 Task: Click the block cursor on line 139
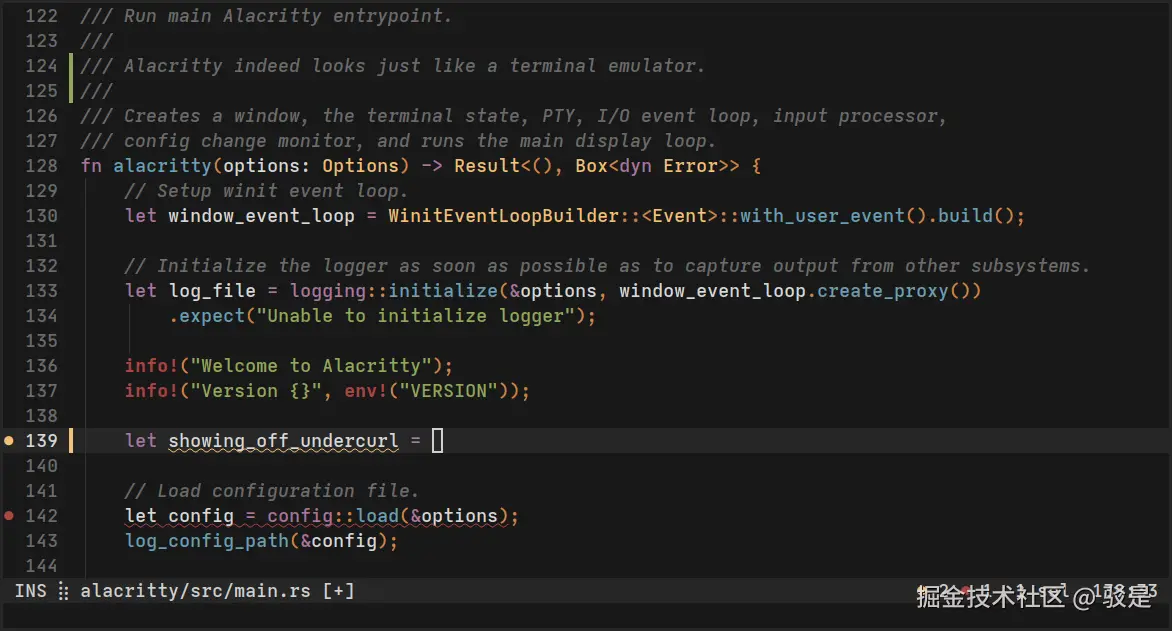tap(437, 440)
